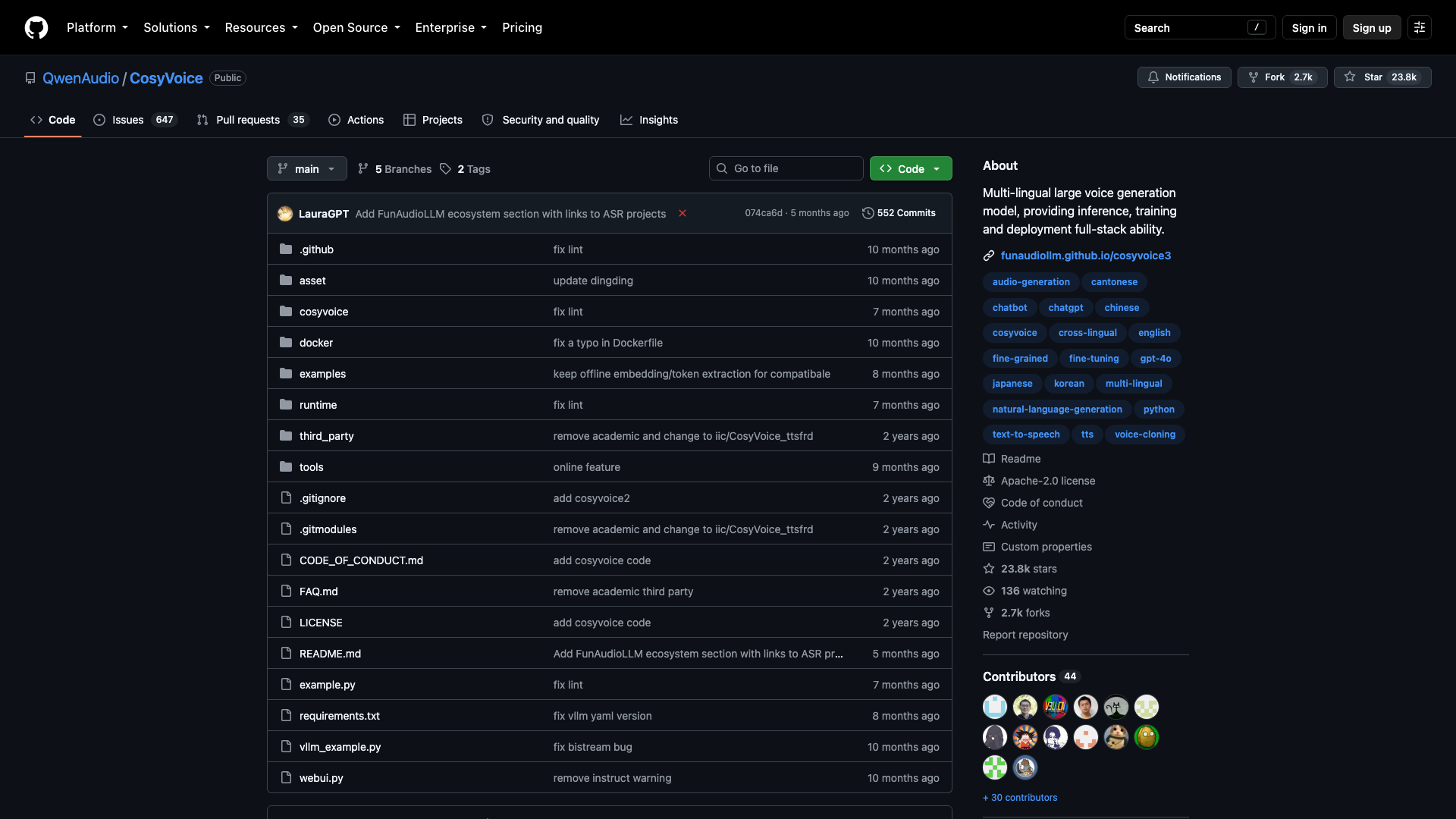Open the GitHub homepage logo

point(36,27)
